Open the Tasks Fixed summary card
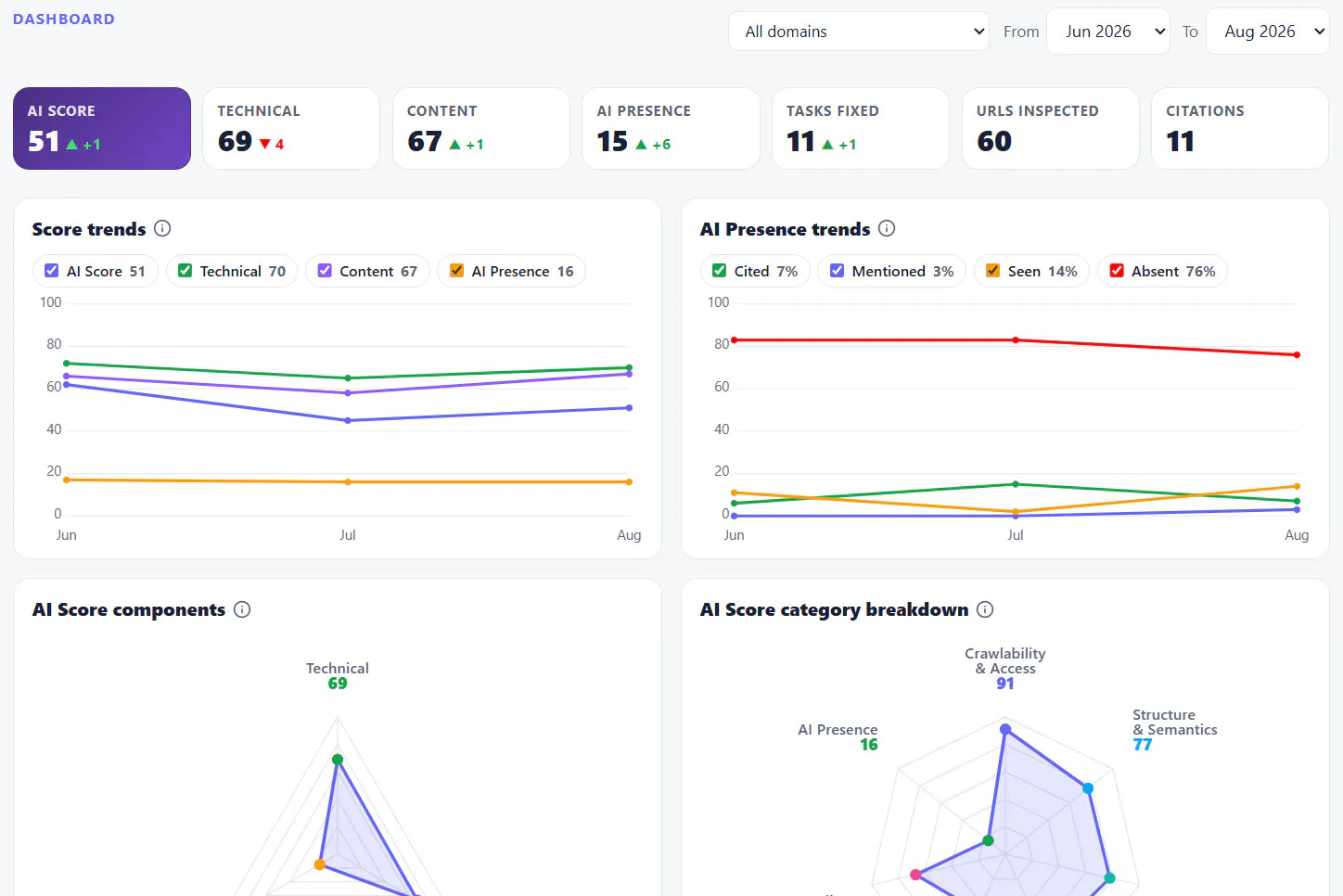Image resolution: width=1343 pixels, height=896 pixels. point(861,128)
